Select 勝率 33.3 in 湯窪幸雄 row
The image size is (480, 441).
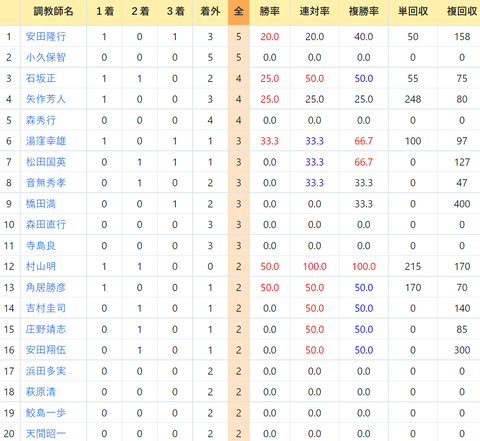coord(270,141)
